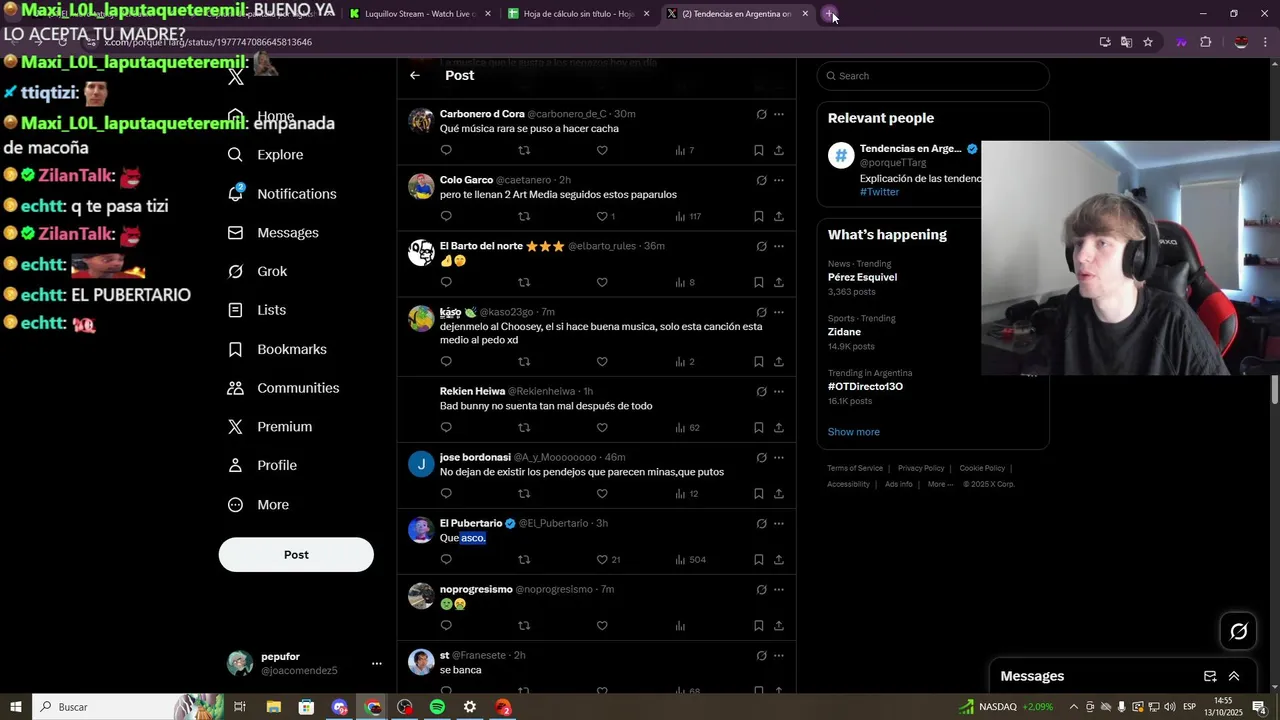Go back with the Post arrow

tap(415, 76)
